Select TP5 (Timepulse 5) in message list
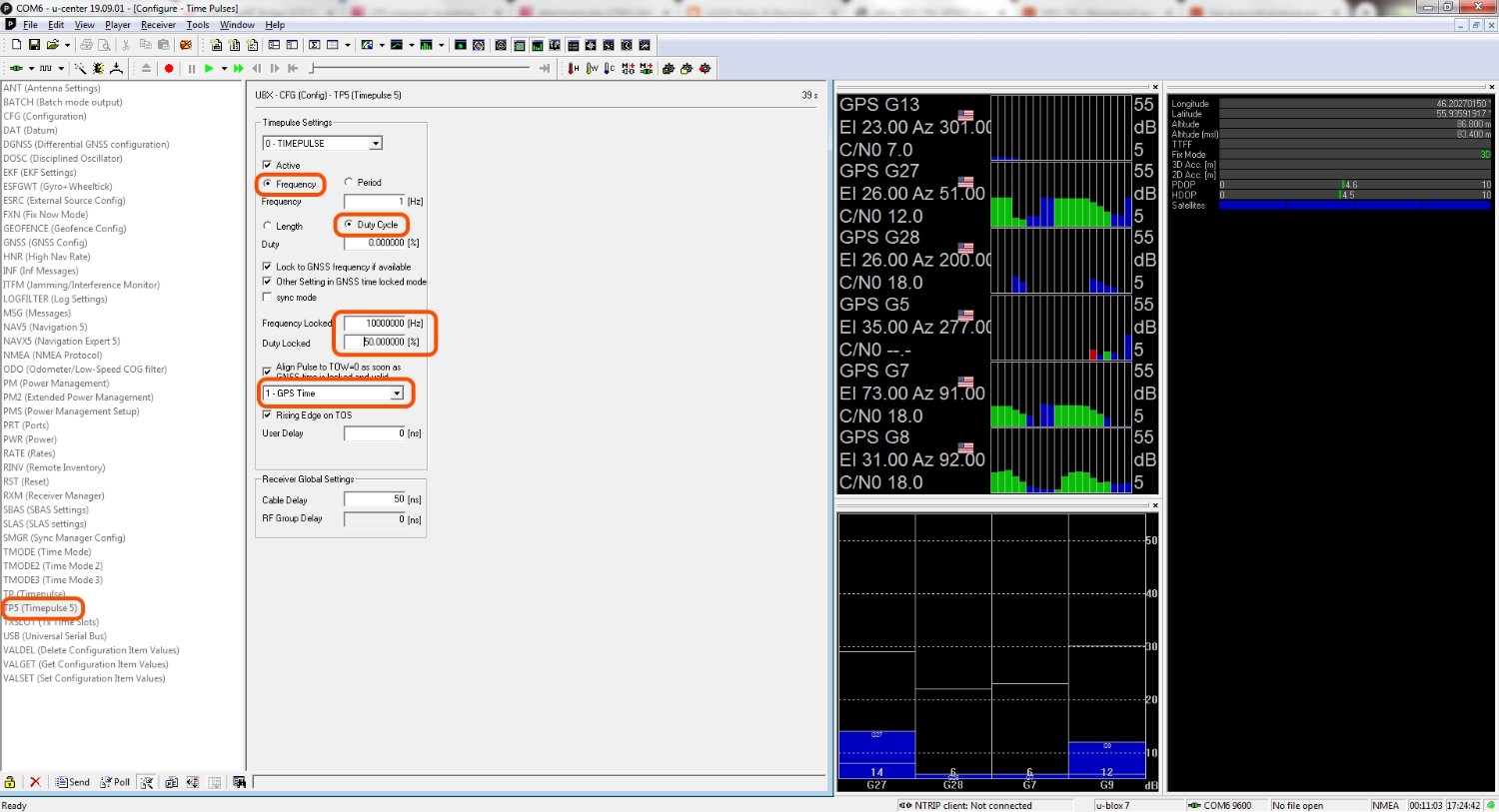The width and height of the screenshot is (1499, 812). click(x=41, y=607)
